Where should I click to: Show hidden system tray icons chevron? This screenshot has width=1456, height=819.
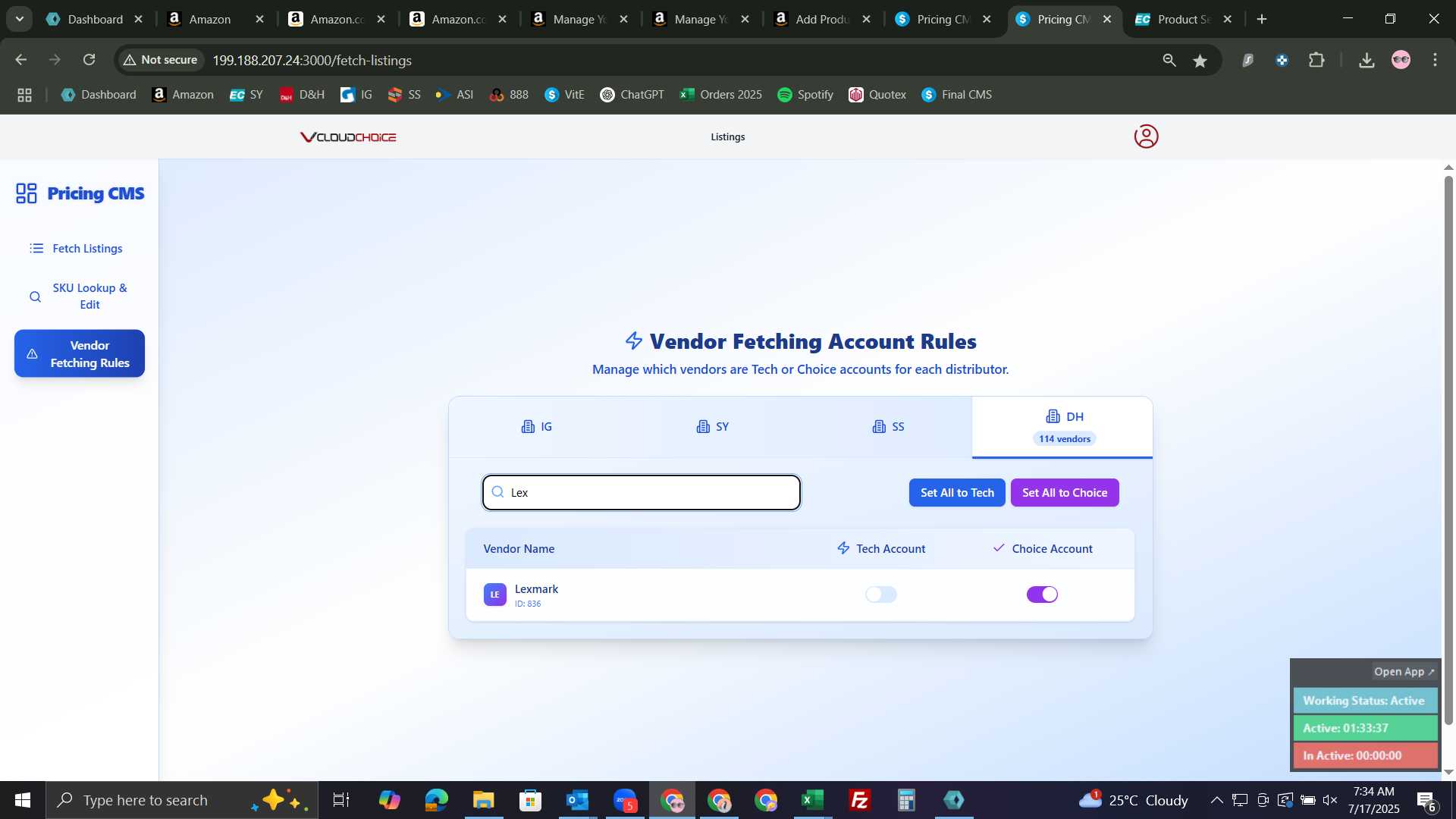pyautogui.click(x=1216, y=800)
